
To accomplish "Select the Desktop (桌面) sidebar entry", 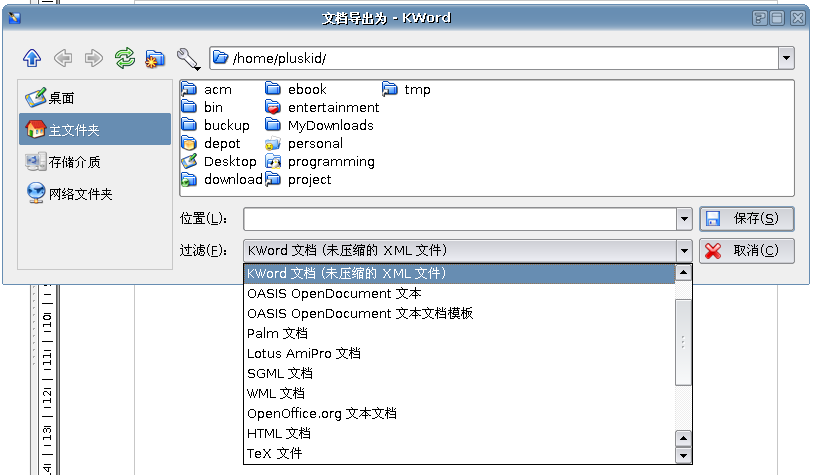I will click(x=95, y=97).
